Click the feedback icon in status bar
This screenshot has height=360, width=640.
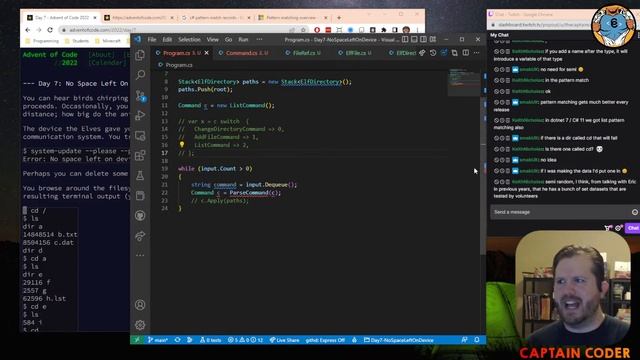click(x=464, y=340)
